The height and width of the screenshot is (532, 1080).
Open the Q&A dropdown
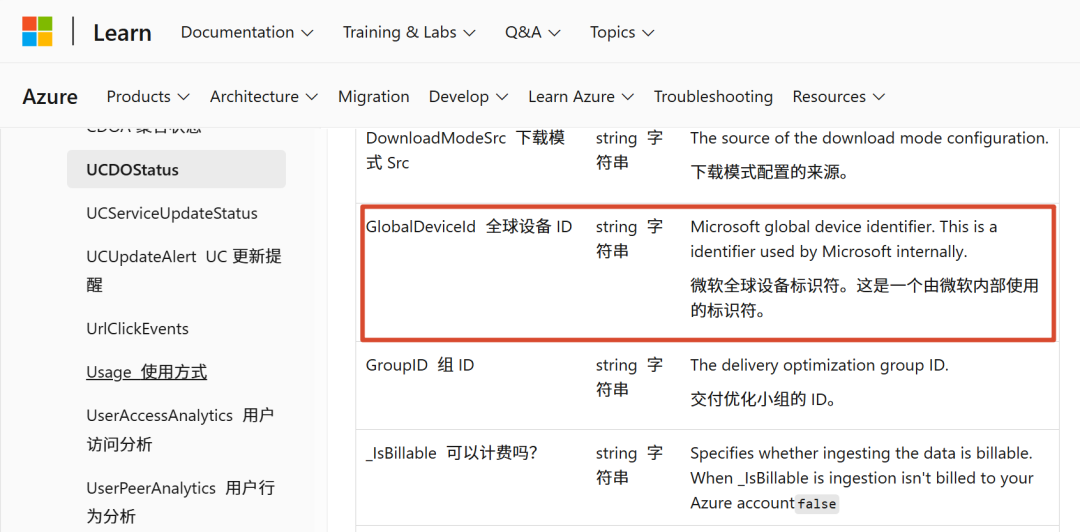pyautogui.click(x=532, y=32)
